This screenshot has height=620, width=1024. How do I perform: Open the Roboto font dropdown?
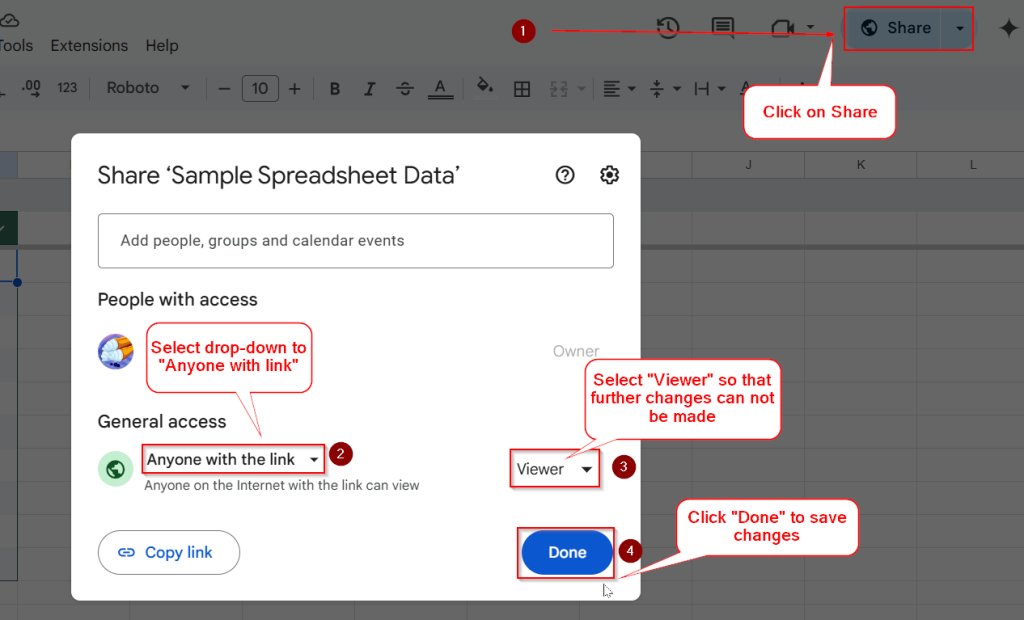click(147, 88)
